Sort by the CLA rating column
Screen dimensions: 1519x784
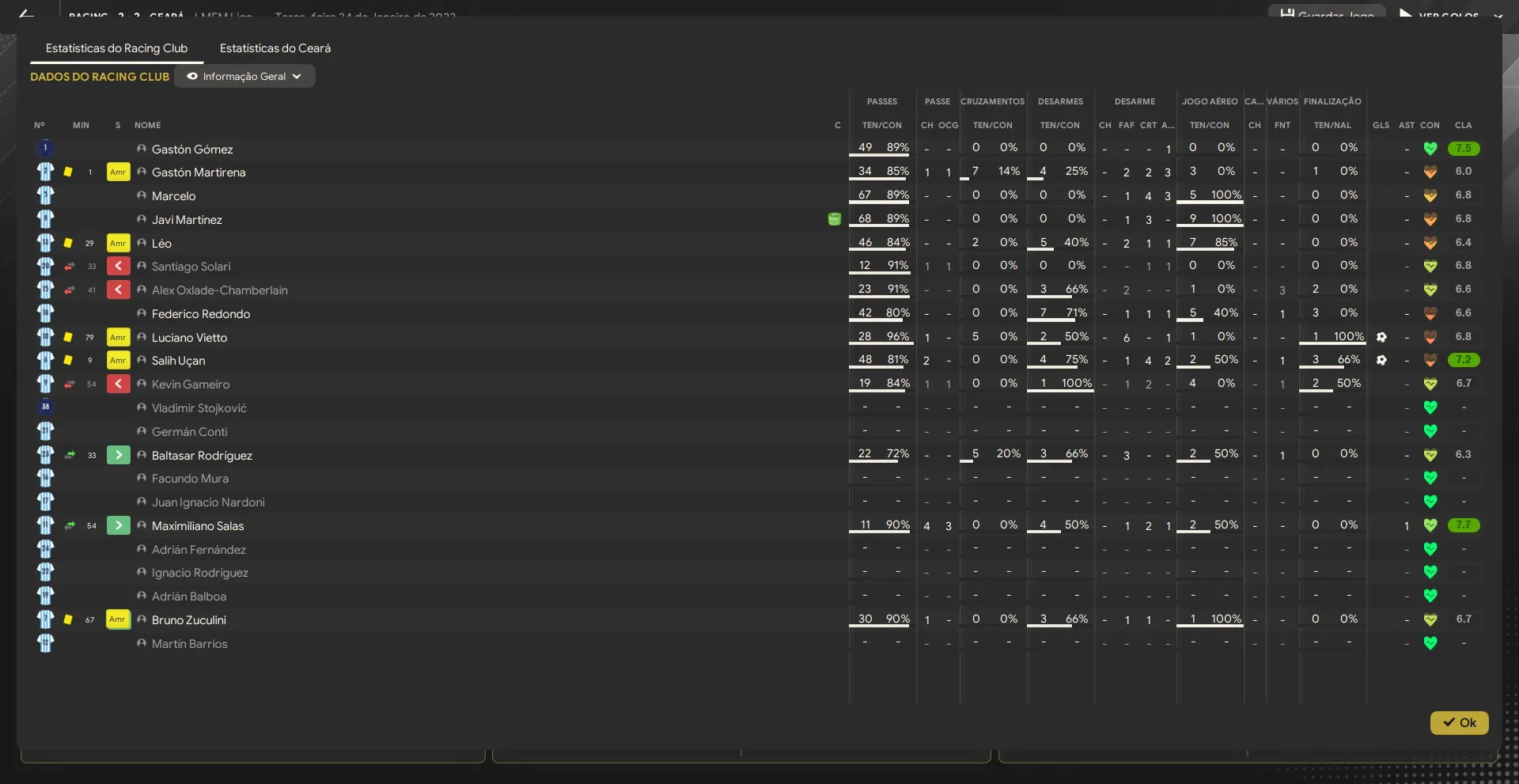coord(1464,125)
